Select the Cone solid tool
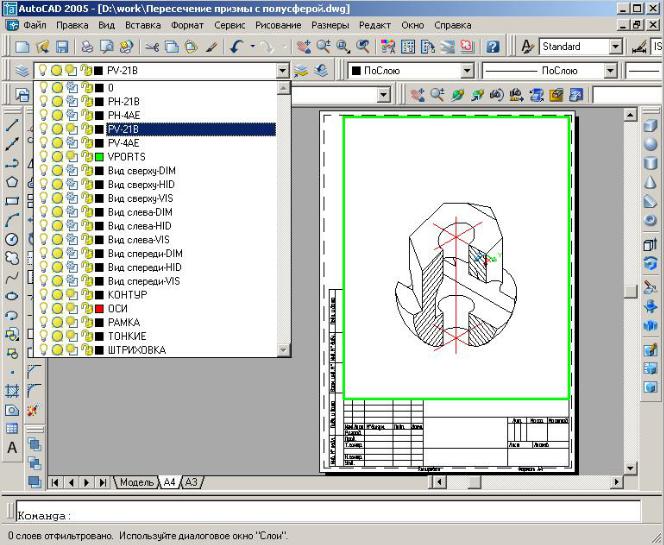Screen dimensions: 664x545 point(650,183)
